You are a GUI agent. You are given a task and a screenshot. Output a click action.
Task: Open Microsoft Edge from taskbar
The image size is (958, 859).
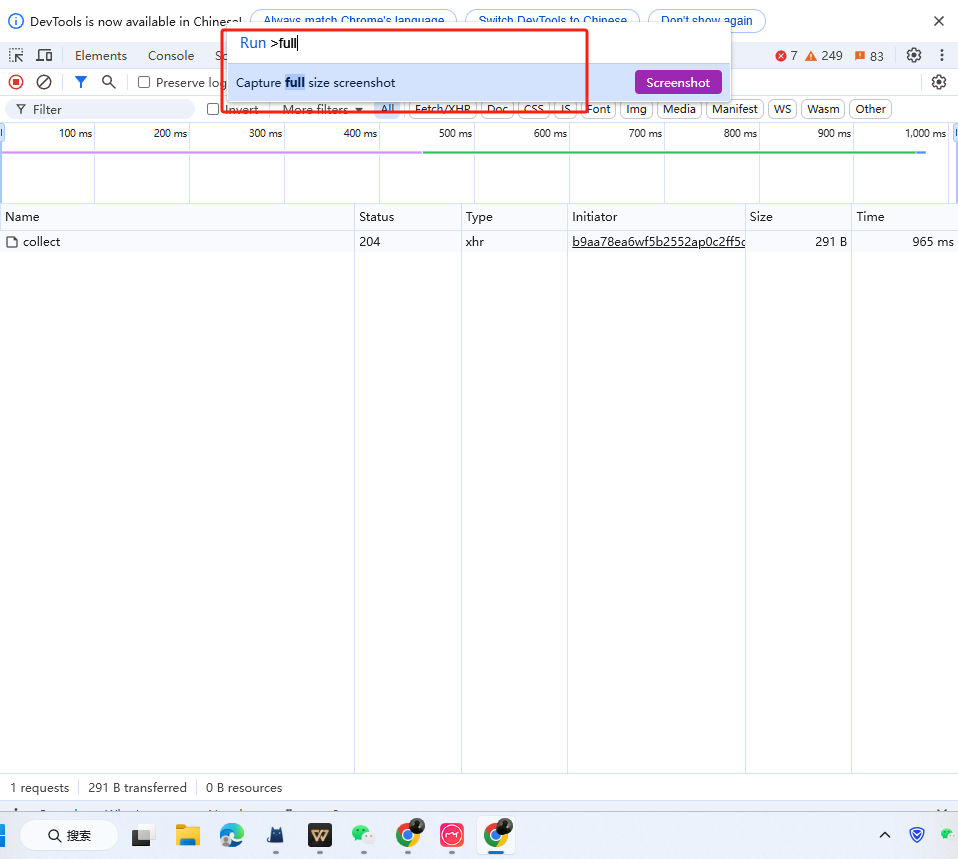232,835
